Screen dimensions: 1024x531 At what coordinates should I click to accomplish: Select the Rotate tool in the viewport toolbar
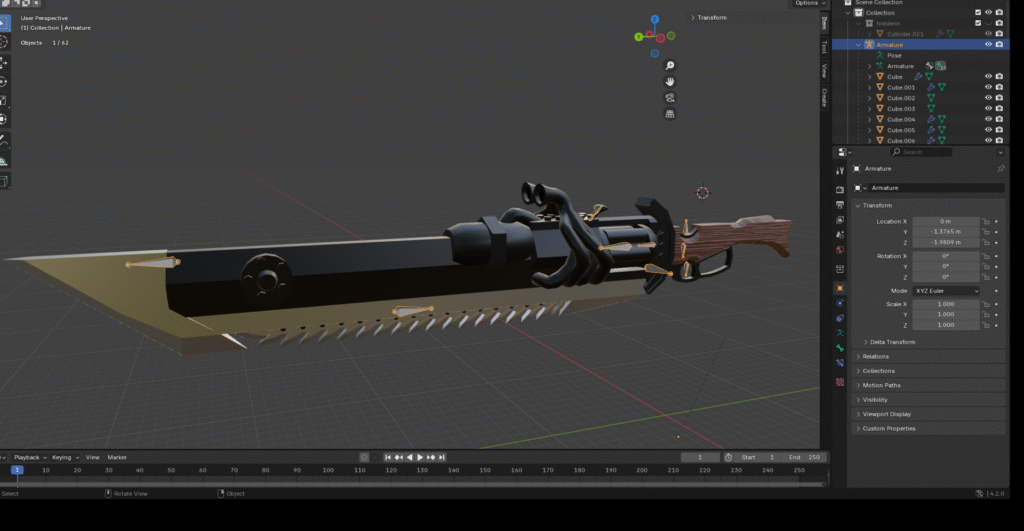coord(3,82)
